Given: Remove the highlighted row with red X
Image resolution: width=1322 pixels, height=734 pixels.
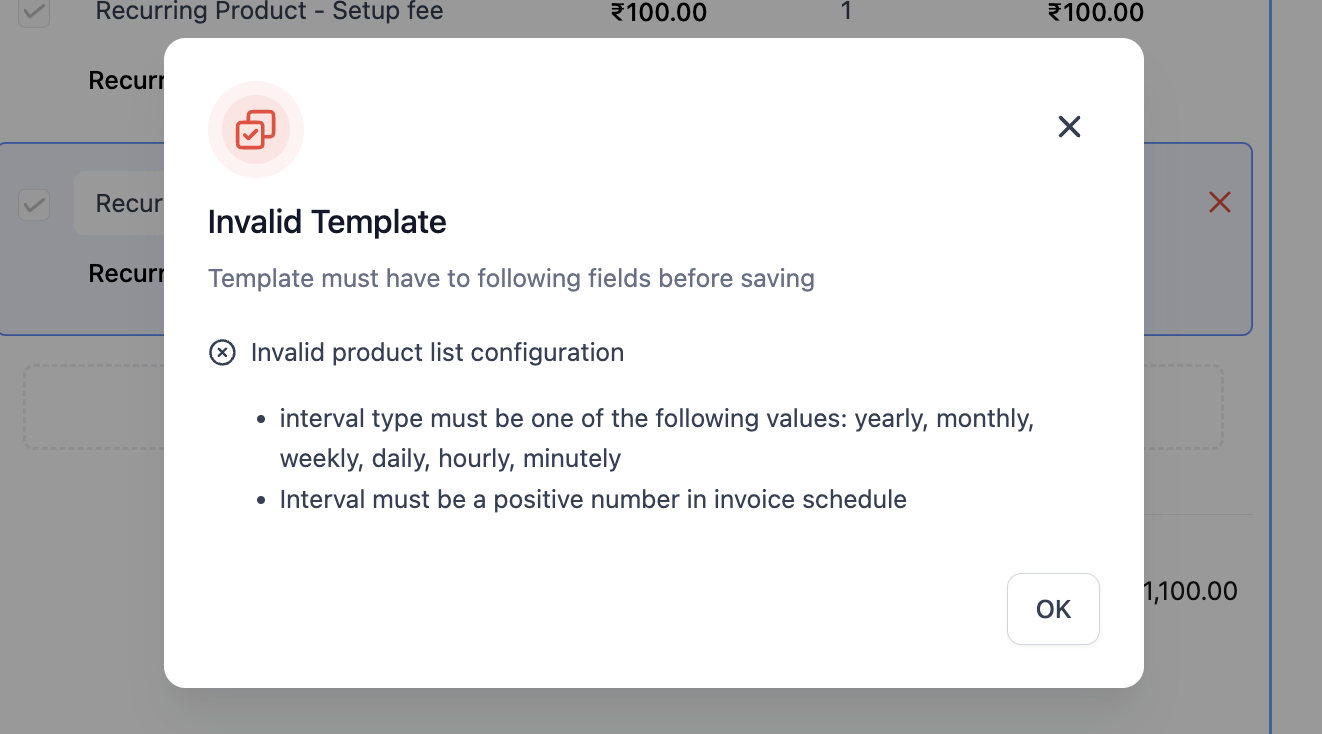Looking at the screenshot, I should point(1219,203).
